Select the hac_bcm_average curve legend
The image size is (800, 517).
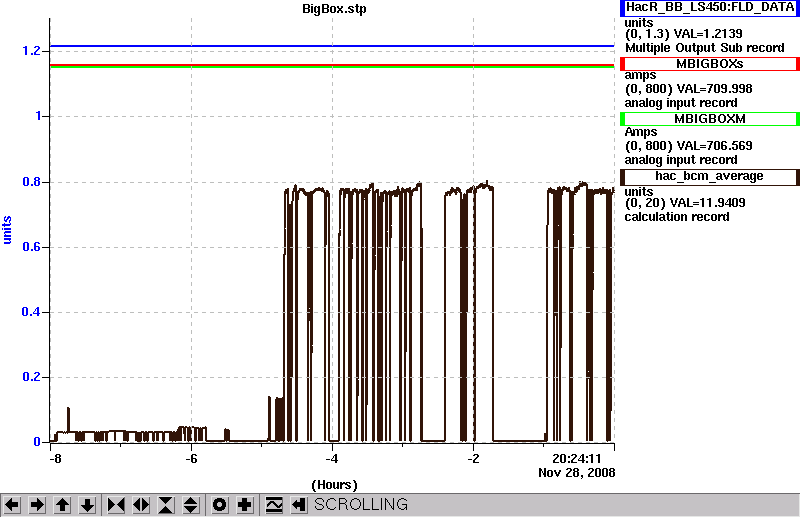[x=710, y=177]
